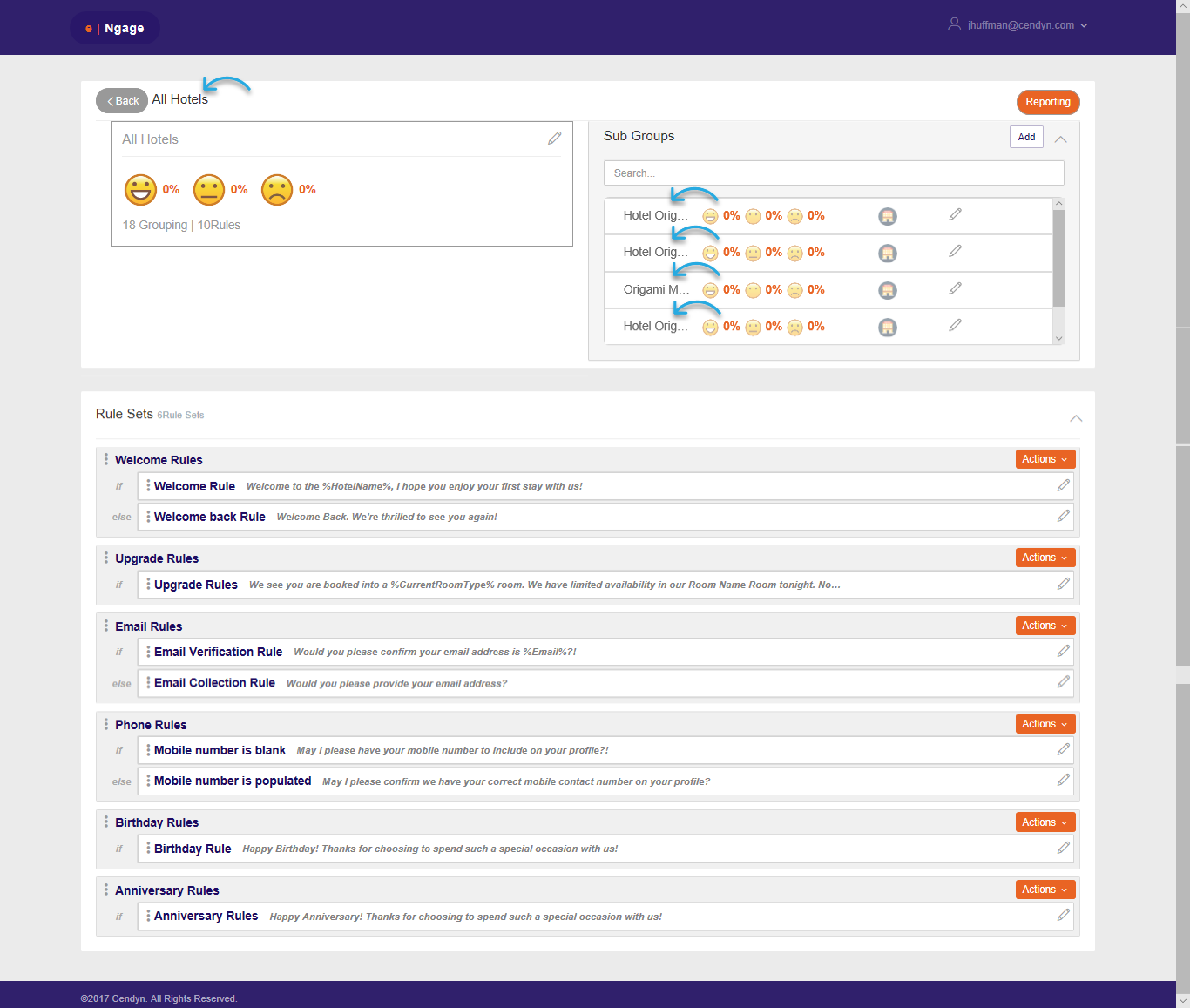This screenshot has width=1190, height=1008.
Task: Click drag dots next to Email Verification Rule
Action: (148, 652)
